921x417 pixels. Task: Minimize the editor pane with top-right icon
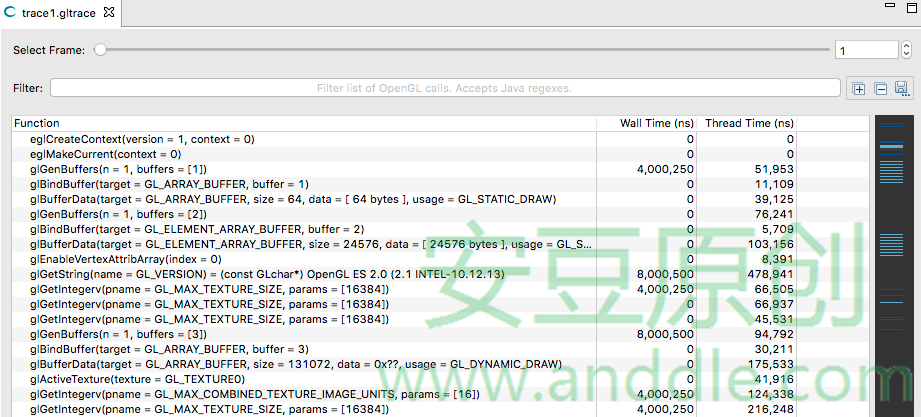tap(890, 5)
